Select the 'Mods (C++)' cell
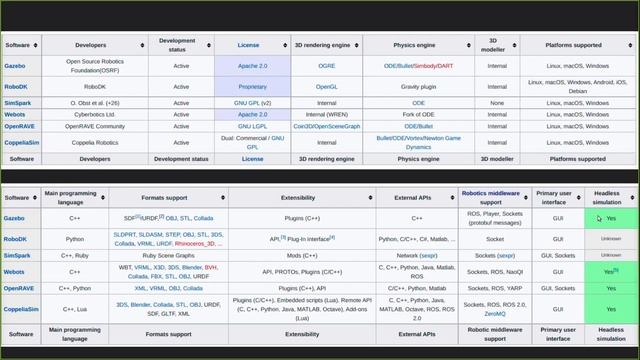Viewport: 640px width, 360px height. [x=302, y=256]
